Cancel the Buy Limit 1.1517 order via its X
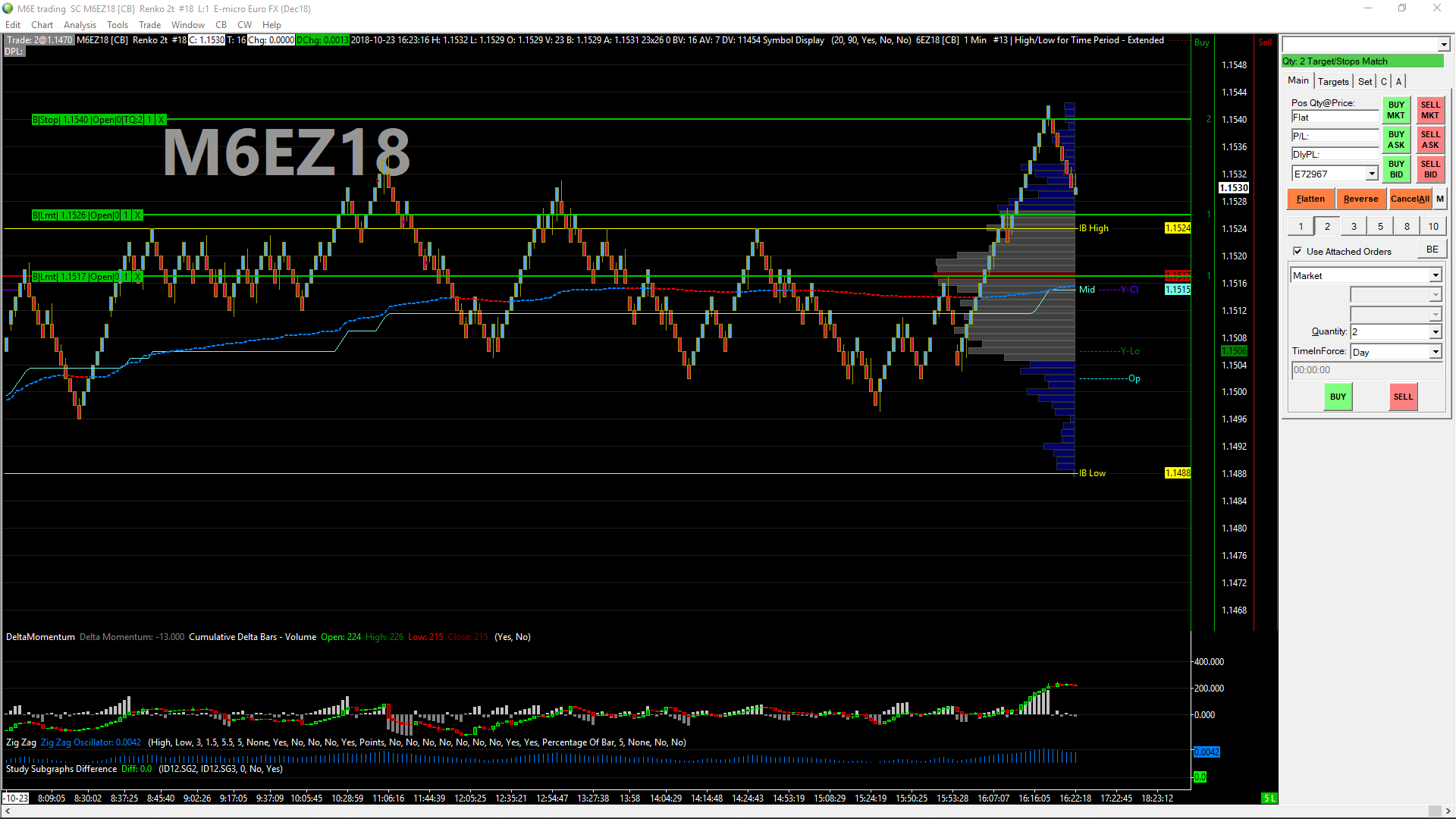Screen dimensions: 1456x819 138,277
